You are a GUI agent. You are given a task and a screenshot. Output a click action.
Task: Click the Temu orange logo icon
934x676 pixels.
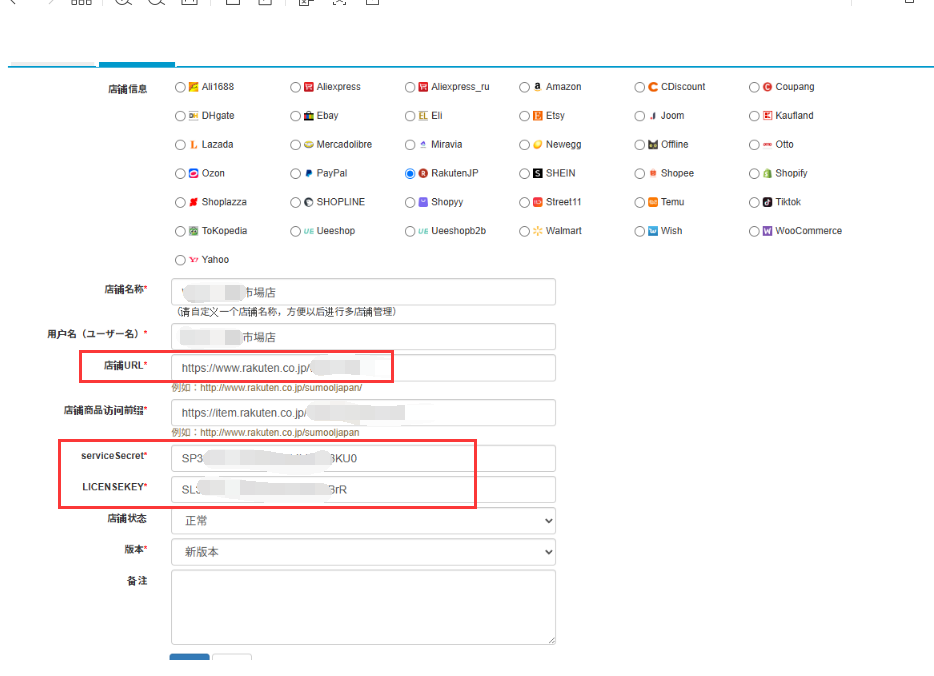[653, 203]
